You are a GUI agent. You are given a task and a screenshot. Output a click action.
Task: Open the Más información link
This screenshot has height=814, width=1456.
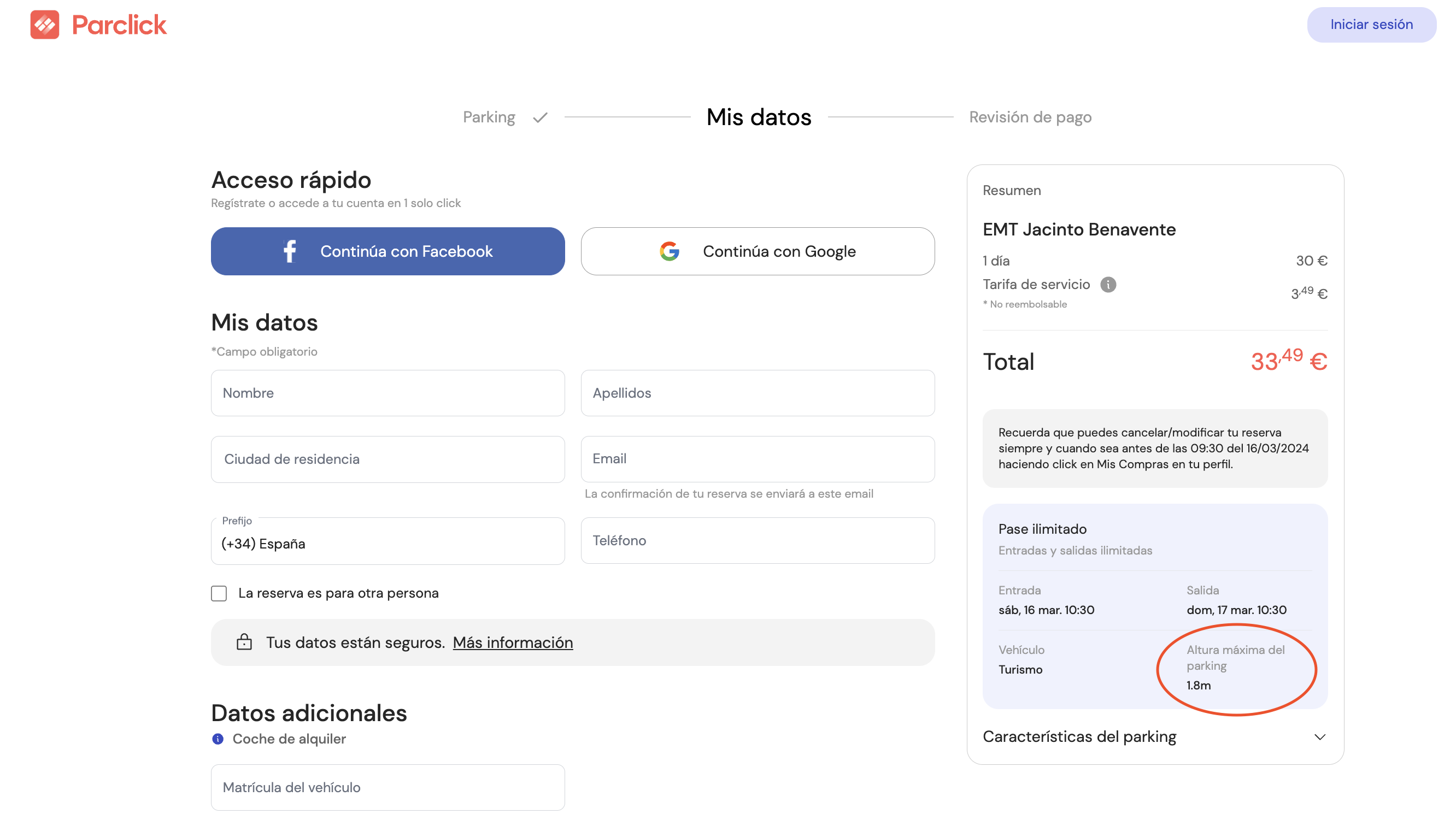513,642
